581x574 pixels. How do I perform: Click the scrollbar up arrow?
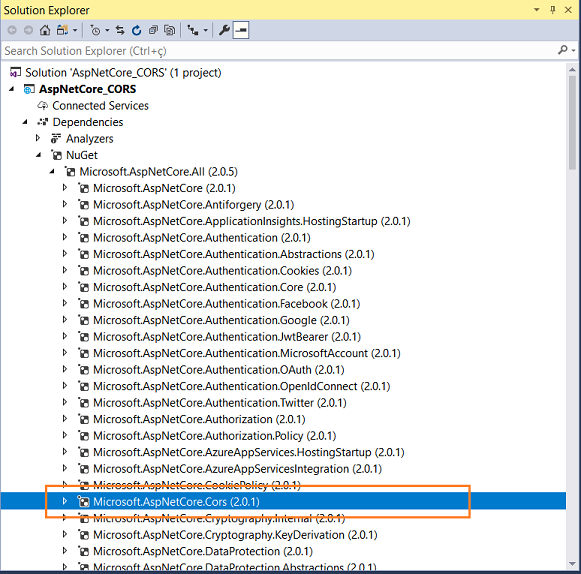(572, 69)
